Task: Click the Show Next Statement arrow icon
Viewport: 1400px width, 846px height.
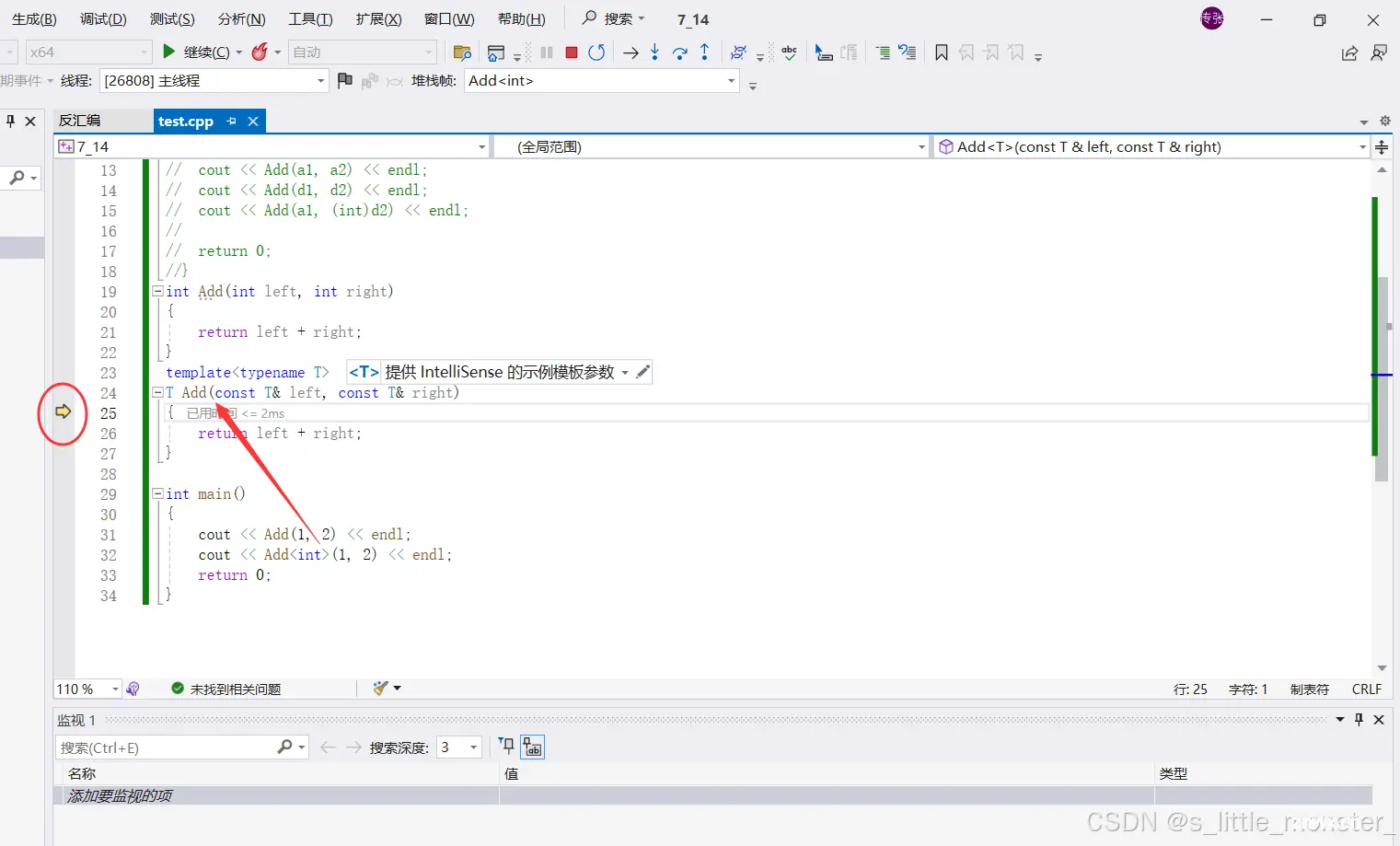Action: pos(631,52)
